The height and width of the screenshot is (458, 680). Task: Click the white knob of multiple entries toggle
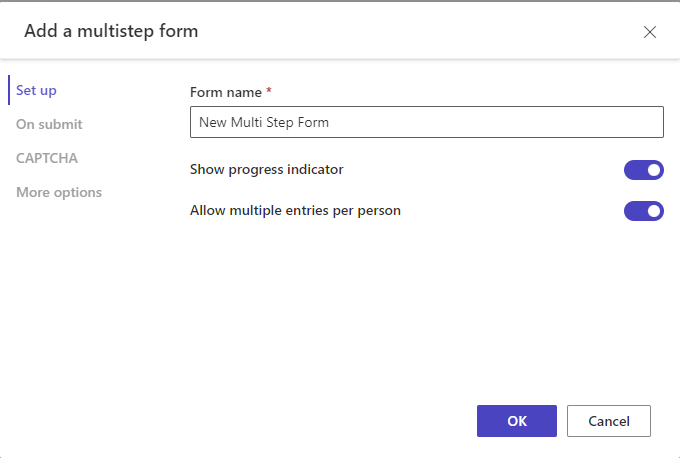[x=654, y=211]
